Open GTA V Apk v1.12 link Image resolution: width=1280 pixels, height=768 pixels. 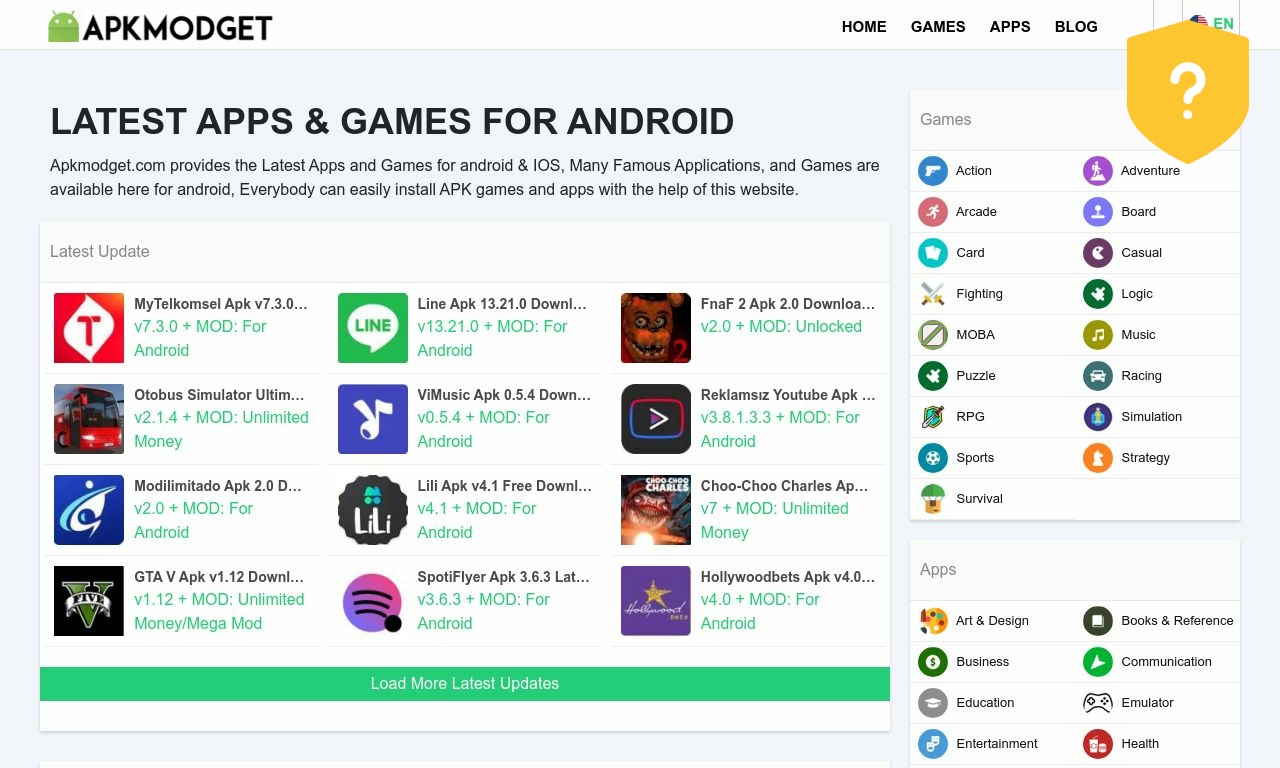220,577
